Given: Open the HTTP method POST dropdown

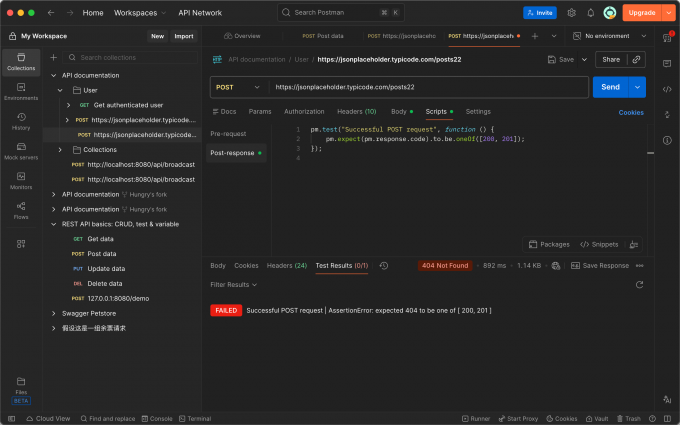Looking at the screenshot, I should point(238,87).
